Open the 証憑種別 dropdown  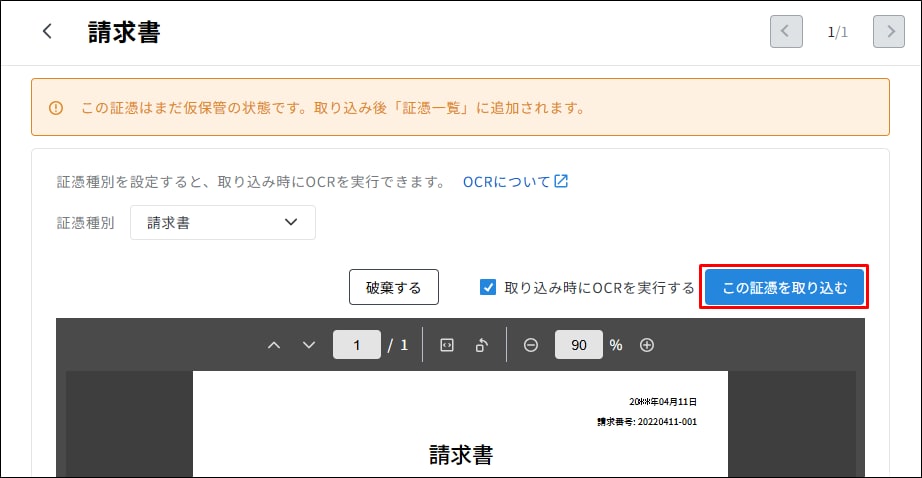[222, 222]
